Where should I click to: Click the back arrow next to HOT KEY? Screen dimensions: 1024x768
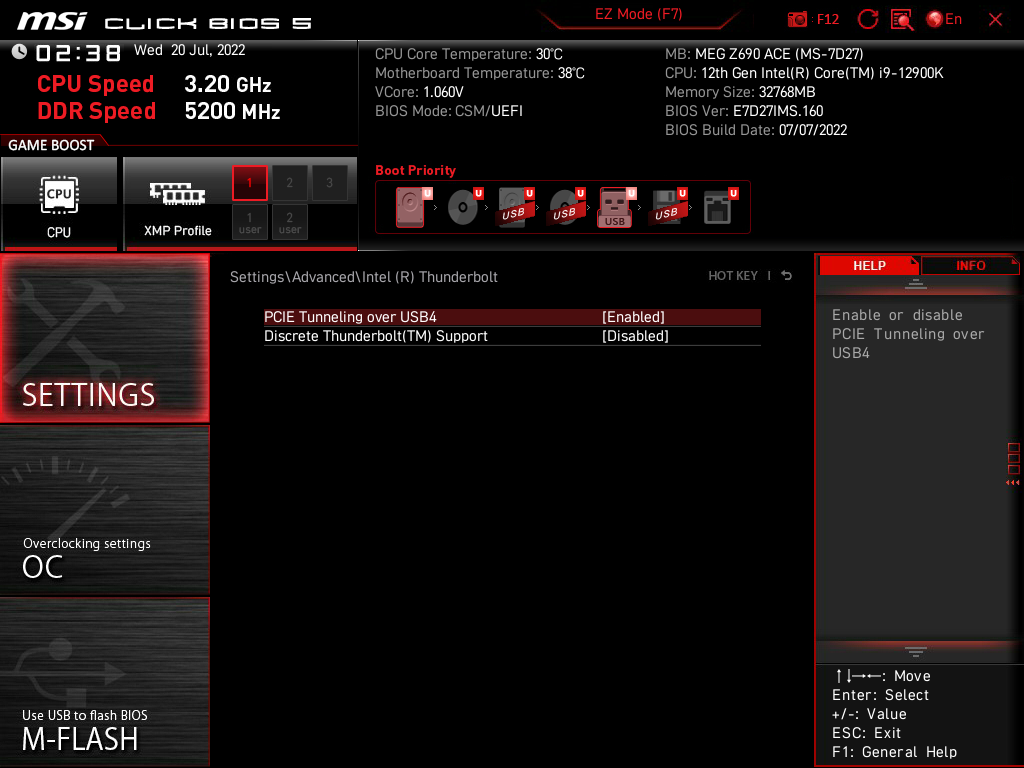coord(786,276)
